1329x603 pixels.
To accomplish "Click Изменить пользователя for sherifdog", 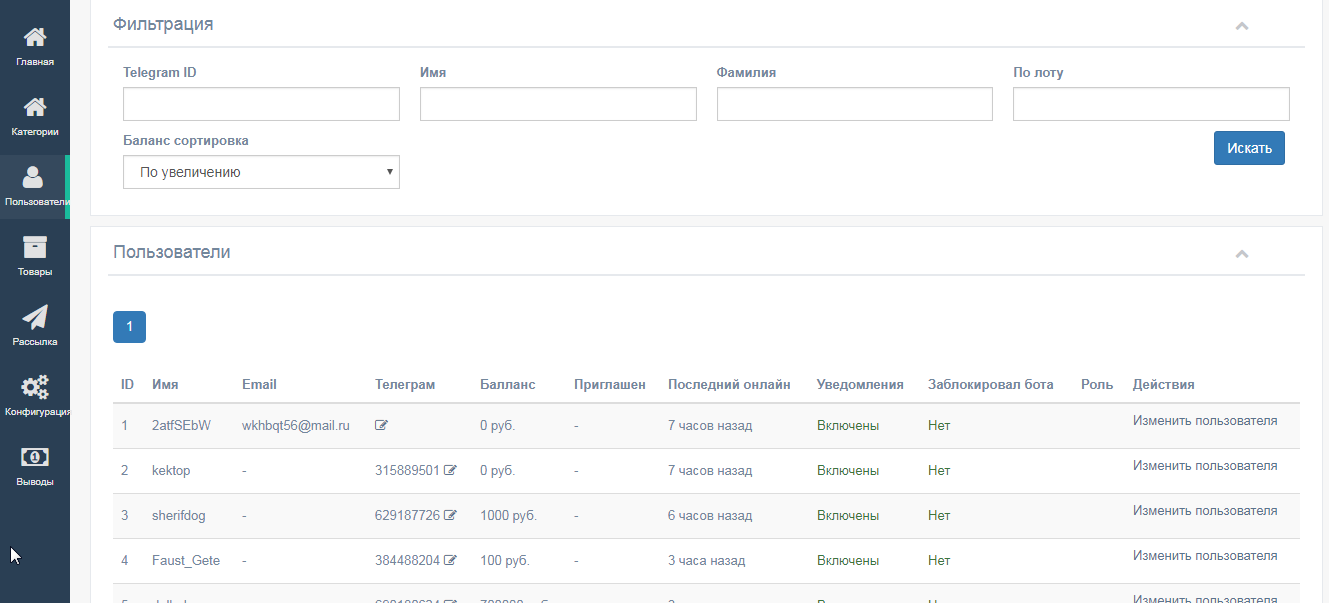I will 1205,510.
